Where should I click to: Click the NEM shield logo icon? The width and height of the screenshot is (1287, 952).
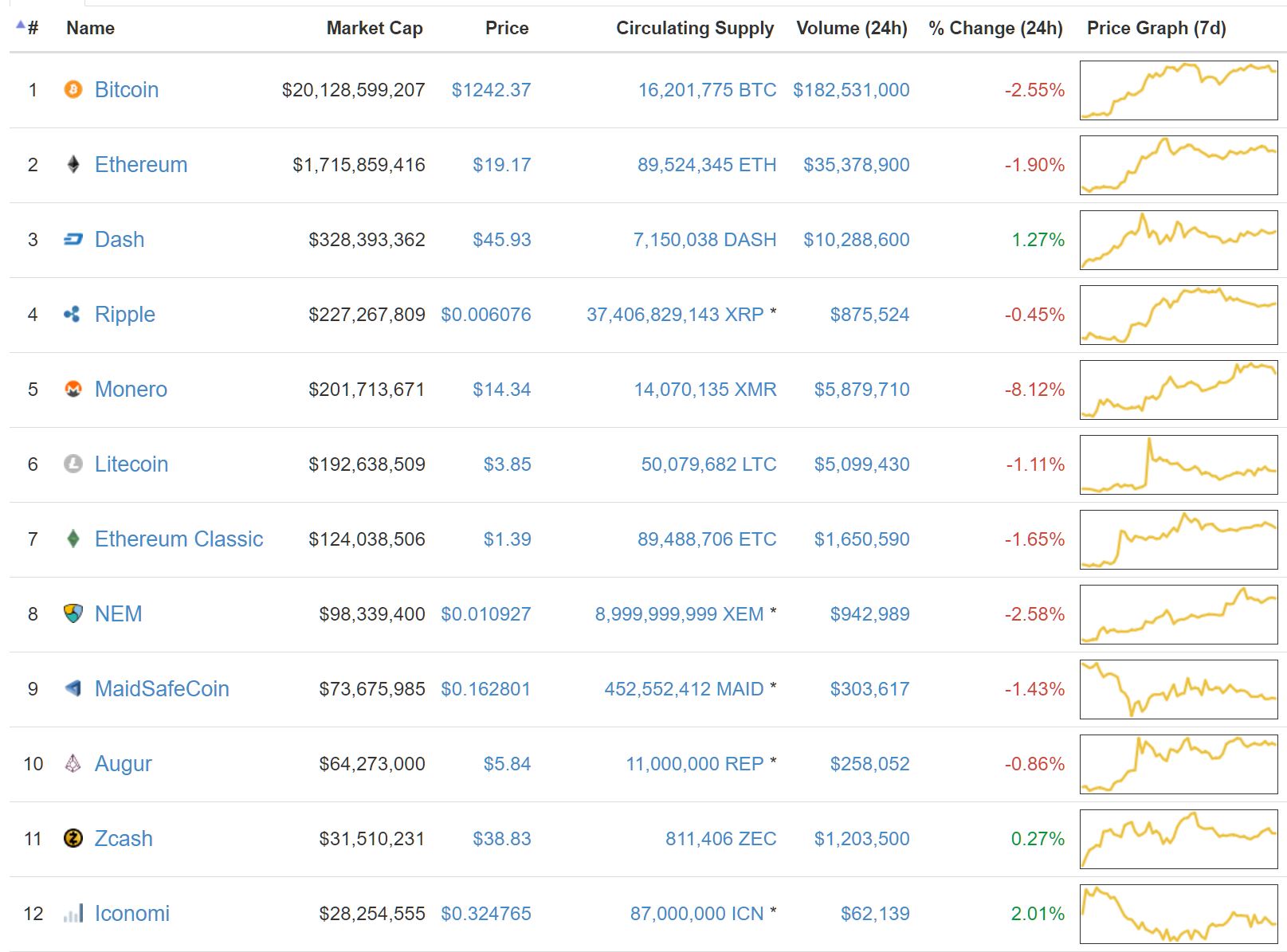click(x=73, y=613)
